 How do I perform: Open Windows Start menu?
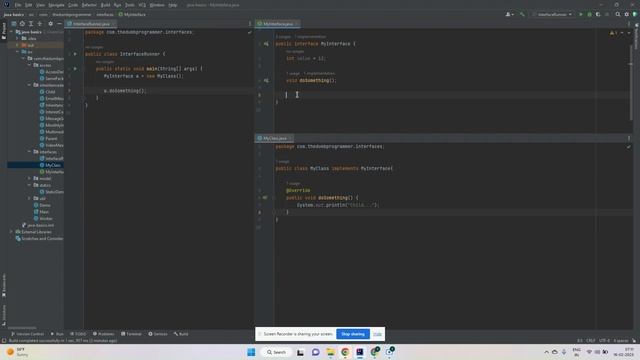pyautogui.click(x=251, y=352)
